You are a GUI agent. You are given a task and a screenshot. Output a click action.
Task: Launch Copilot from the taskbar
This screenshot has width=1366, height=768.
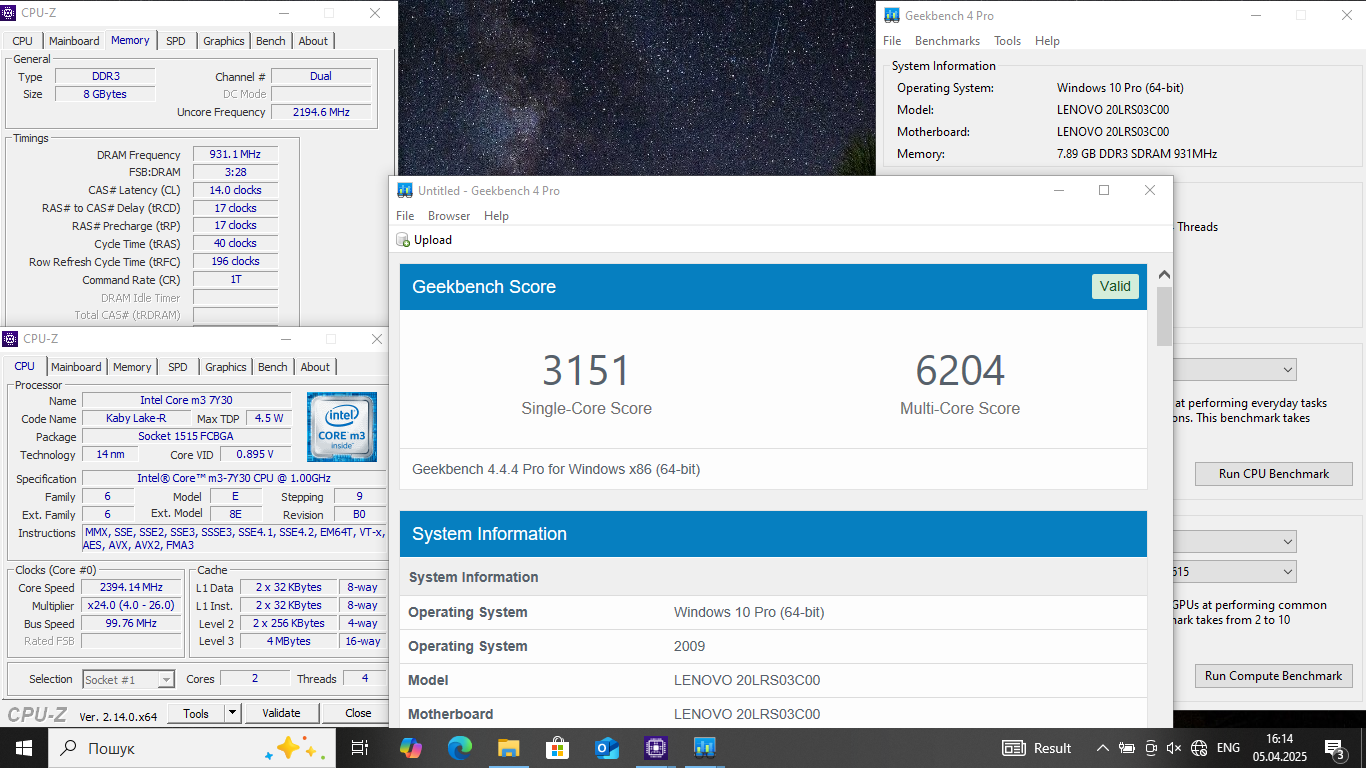point(410,748)
